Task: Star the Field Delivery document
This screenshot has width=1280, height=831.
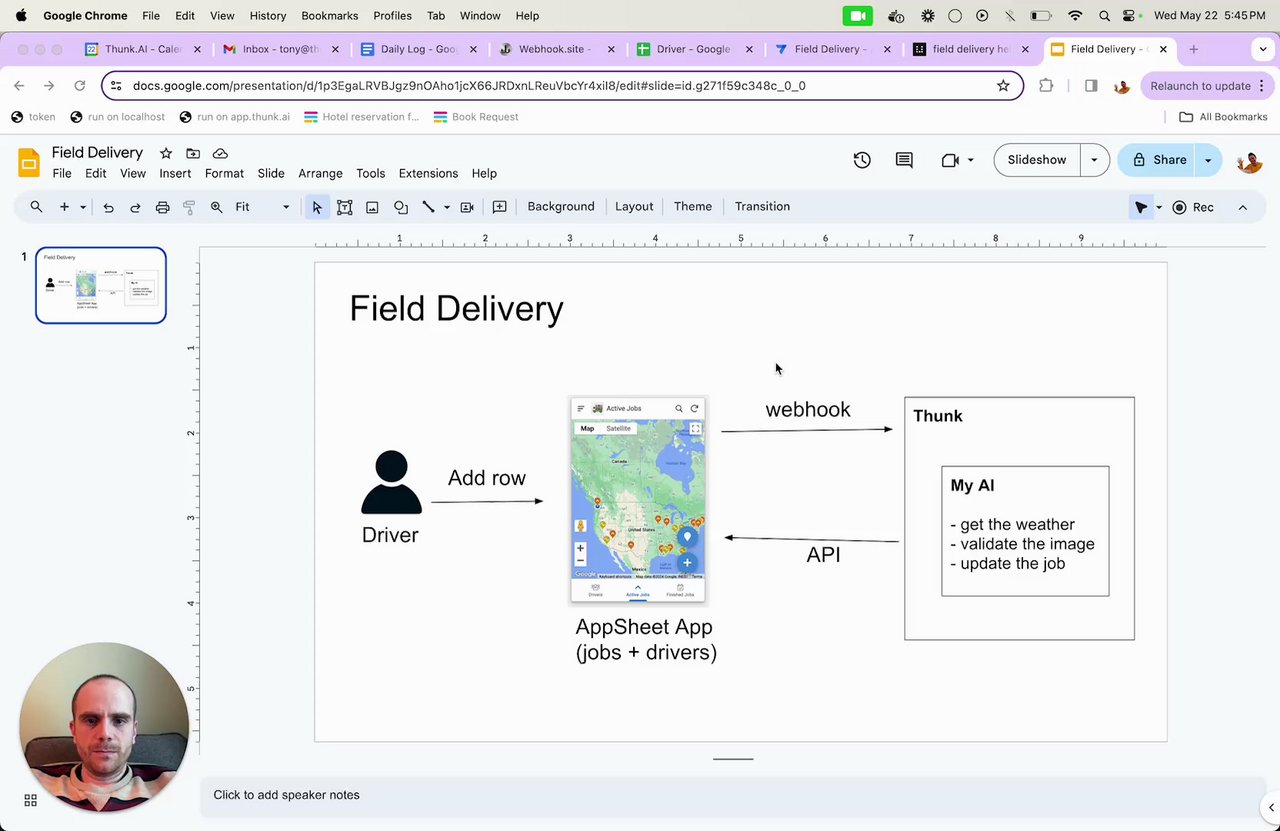Action: point(166,153)
